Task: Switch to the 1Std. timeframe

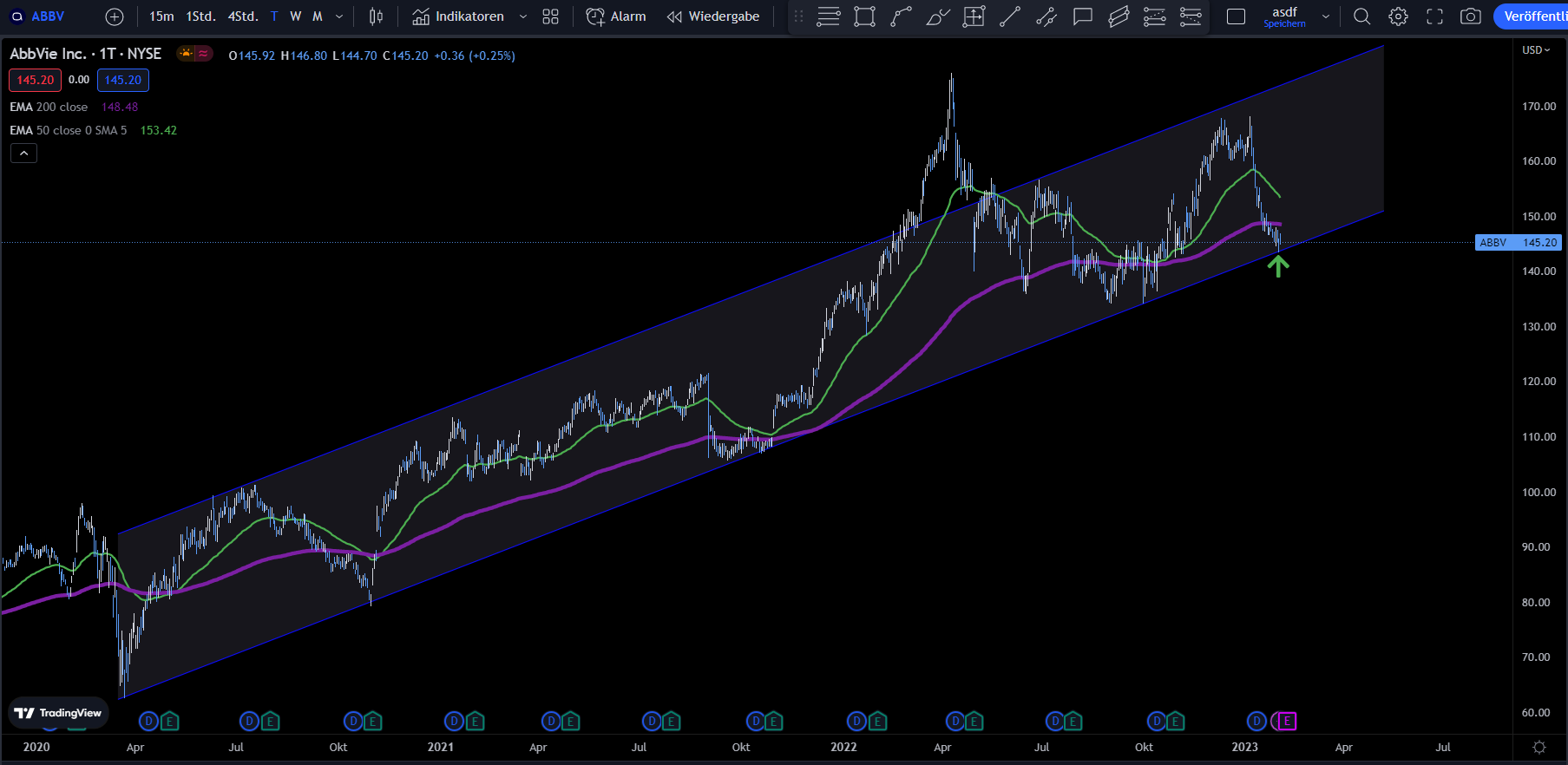Action: point(200,16)
